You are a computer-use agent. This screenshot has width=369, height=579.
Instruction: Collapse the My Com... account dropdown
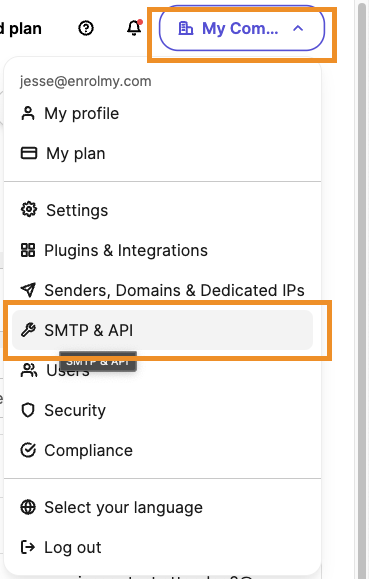[242, 28]
